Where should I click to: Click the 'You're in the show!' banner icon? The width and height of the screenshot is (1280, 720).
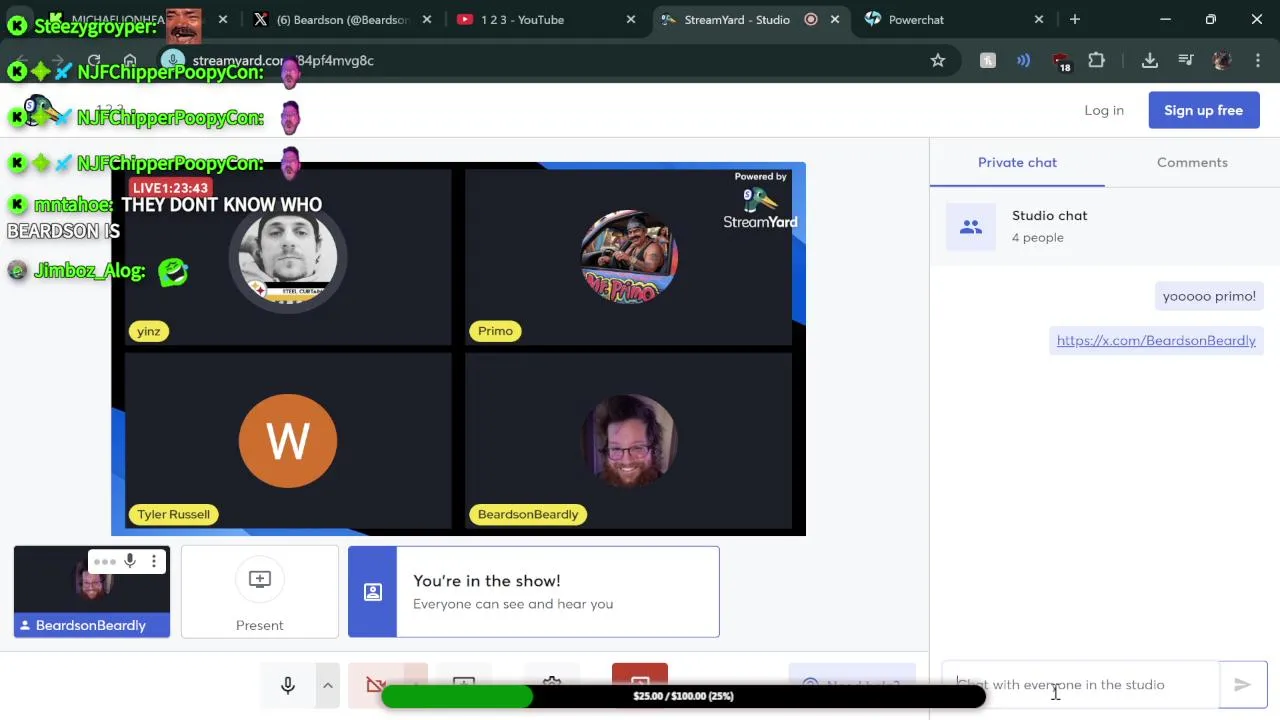tap(373, 592)
